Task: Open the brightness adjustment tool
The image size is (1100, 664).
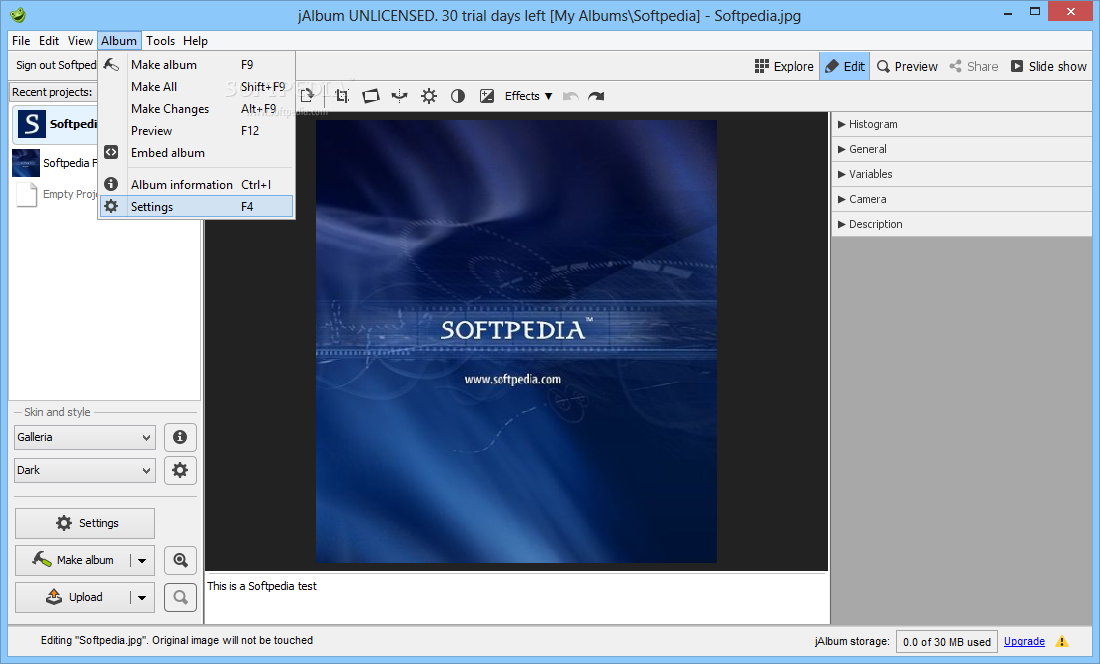Action: tap(429, 96)
